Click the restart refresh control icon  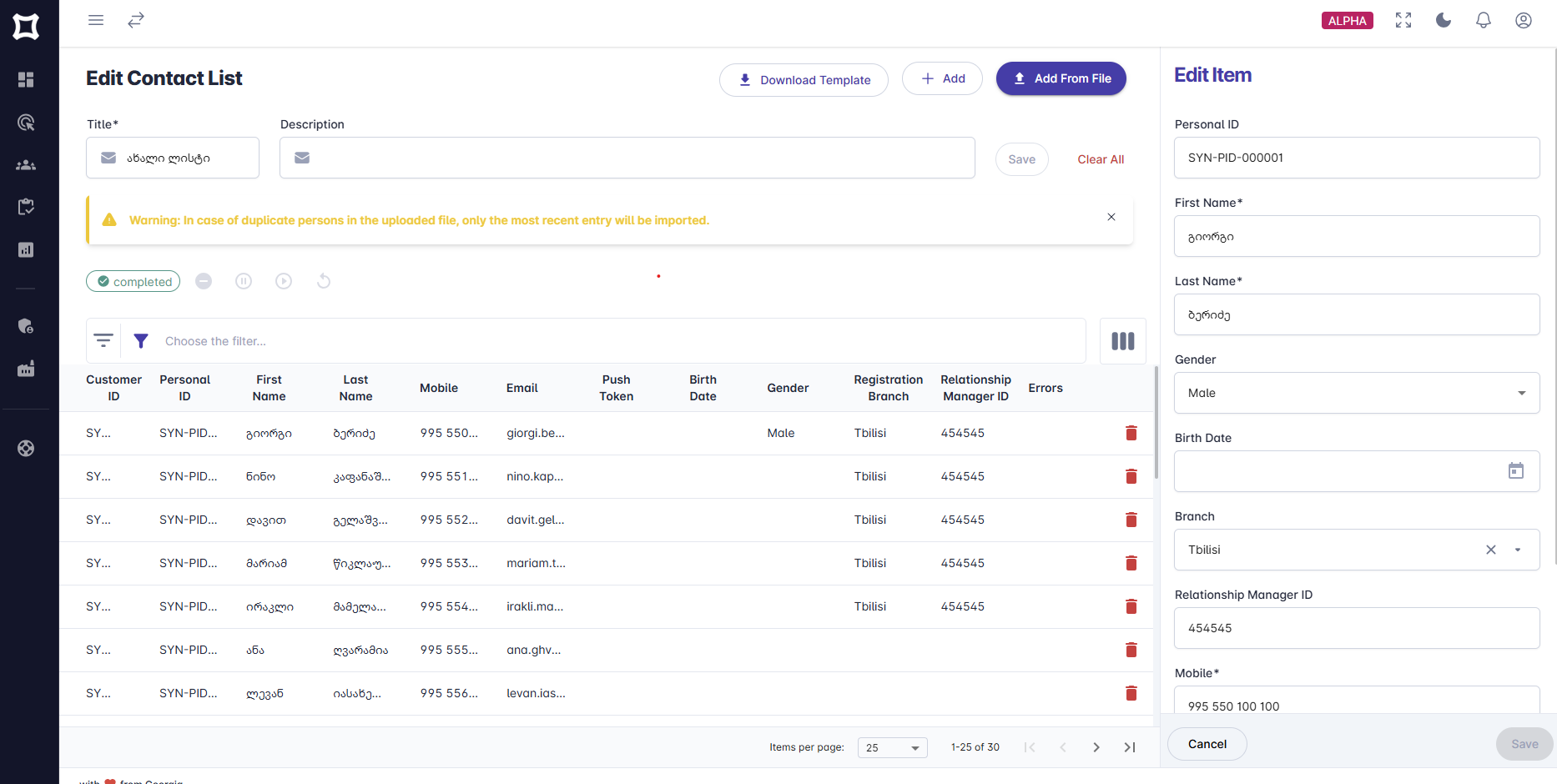coord(324,281)
